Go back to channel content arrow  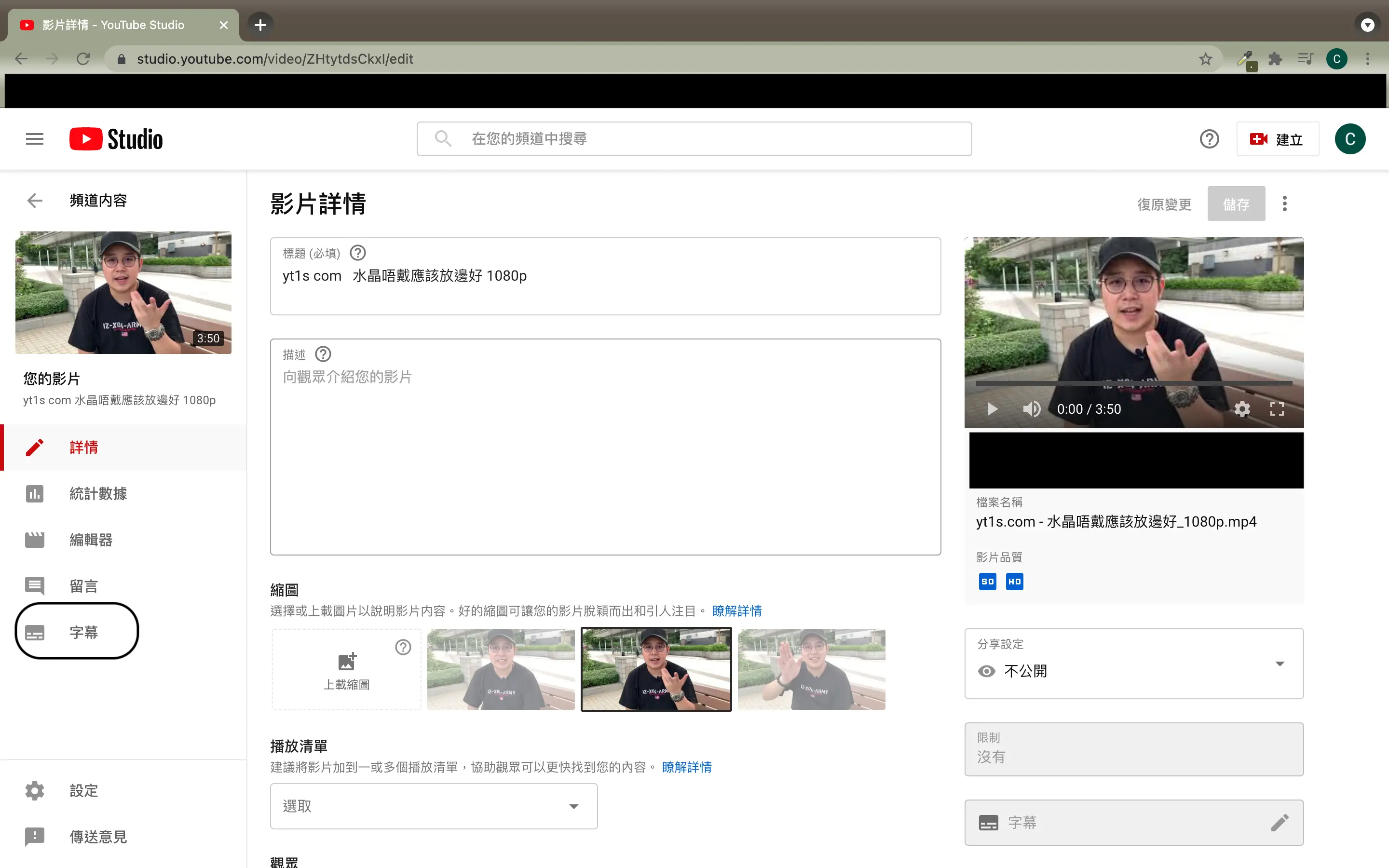click(x=34, y=200)
